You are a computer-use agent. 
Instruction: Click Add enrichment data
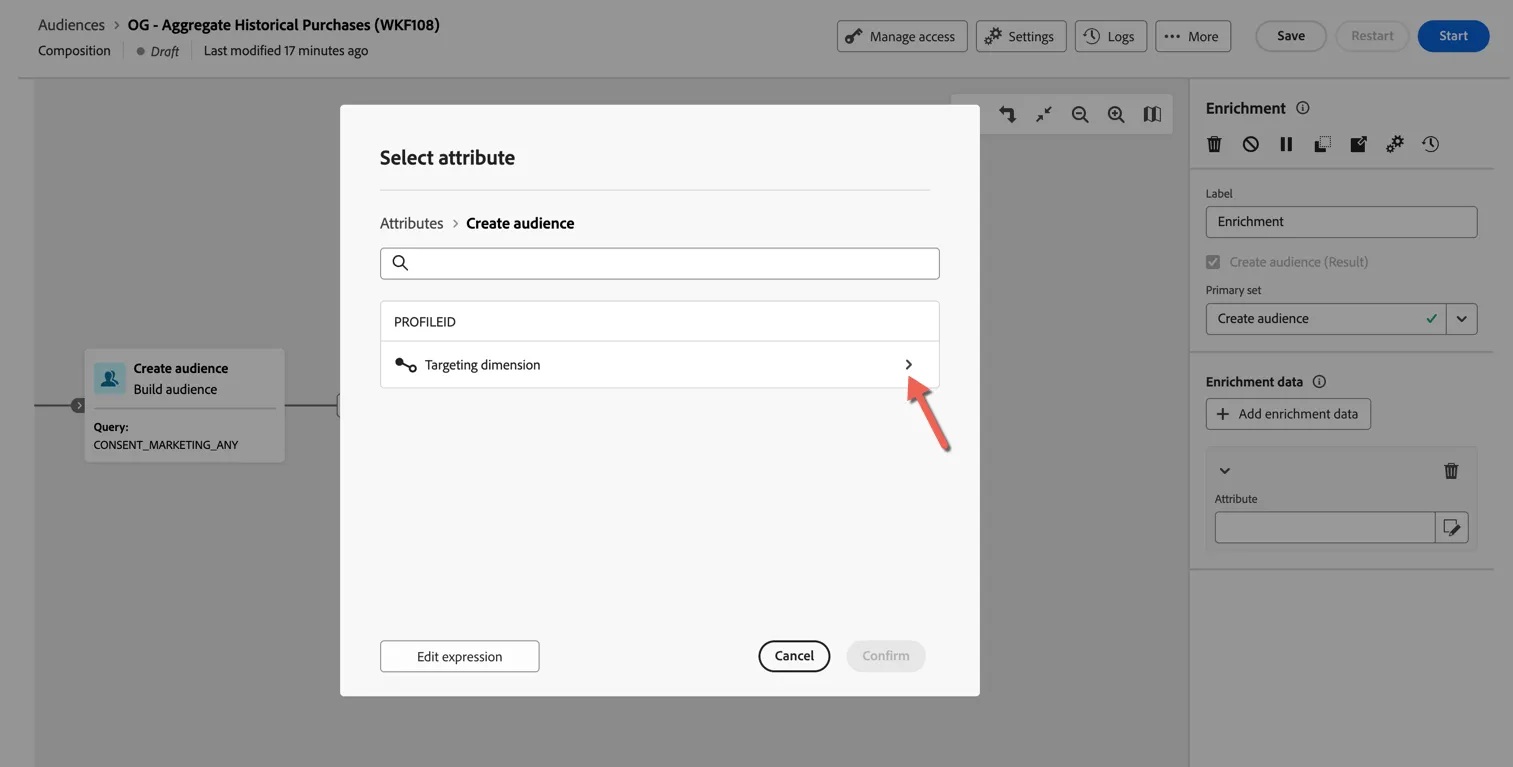click(x=1288, y=414)
